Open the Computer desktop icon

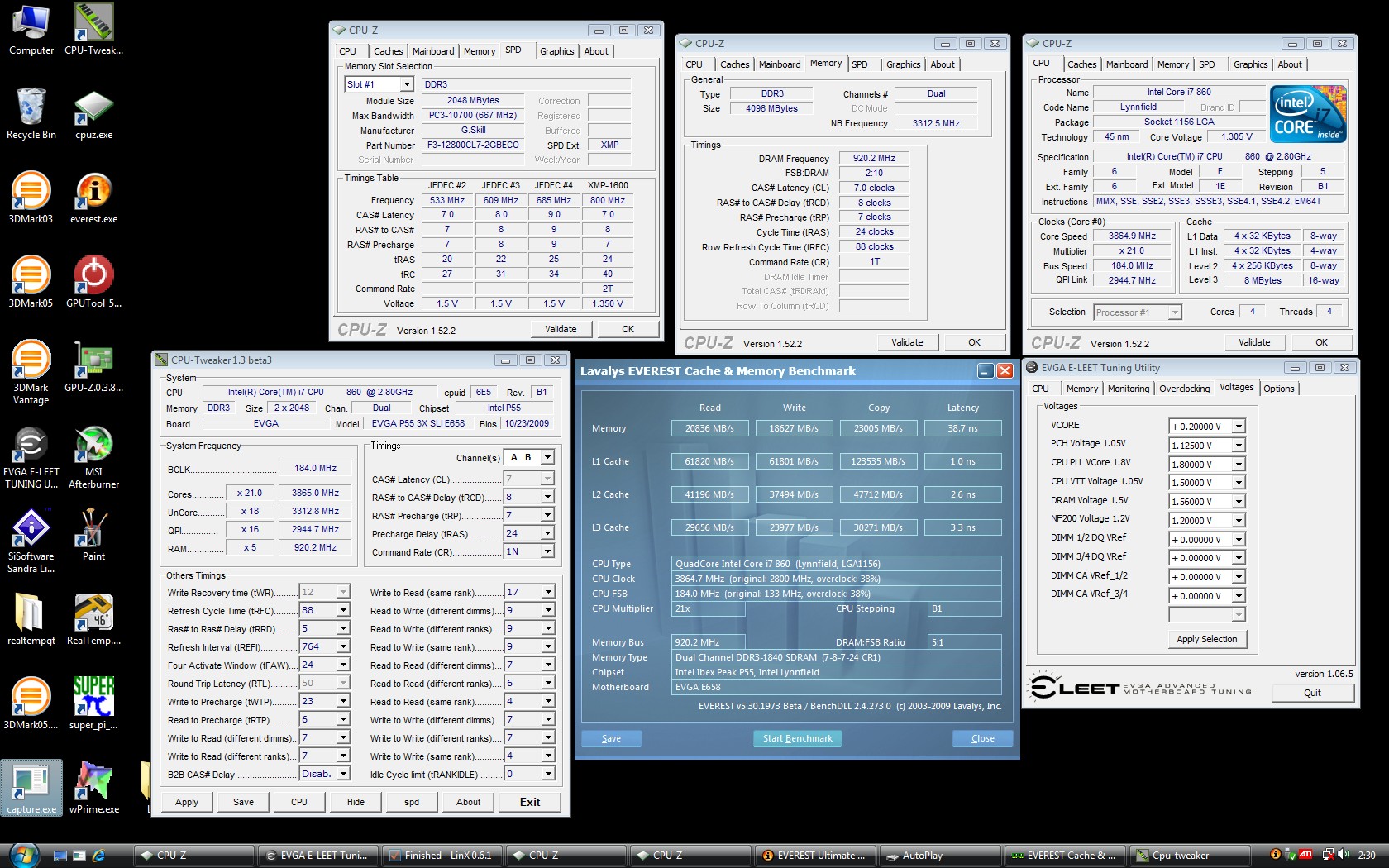(x=31, y=30)
